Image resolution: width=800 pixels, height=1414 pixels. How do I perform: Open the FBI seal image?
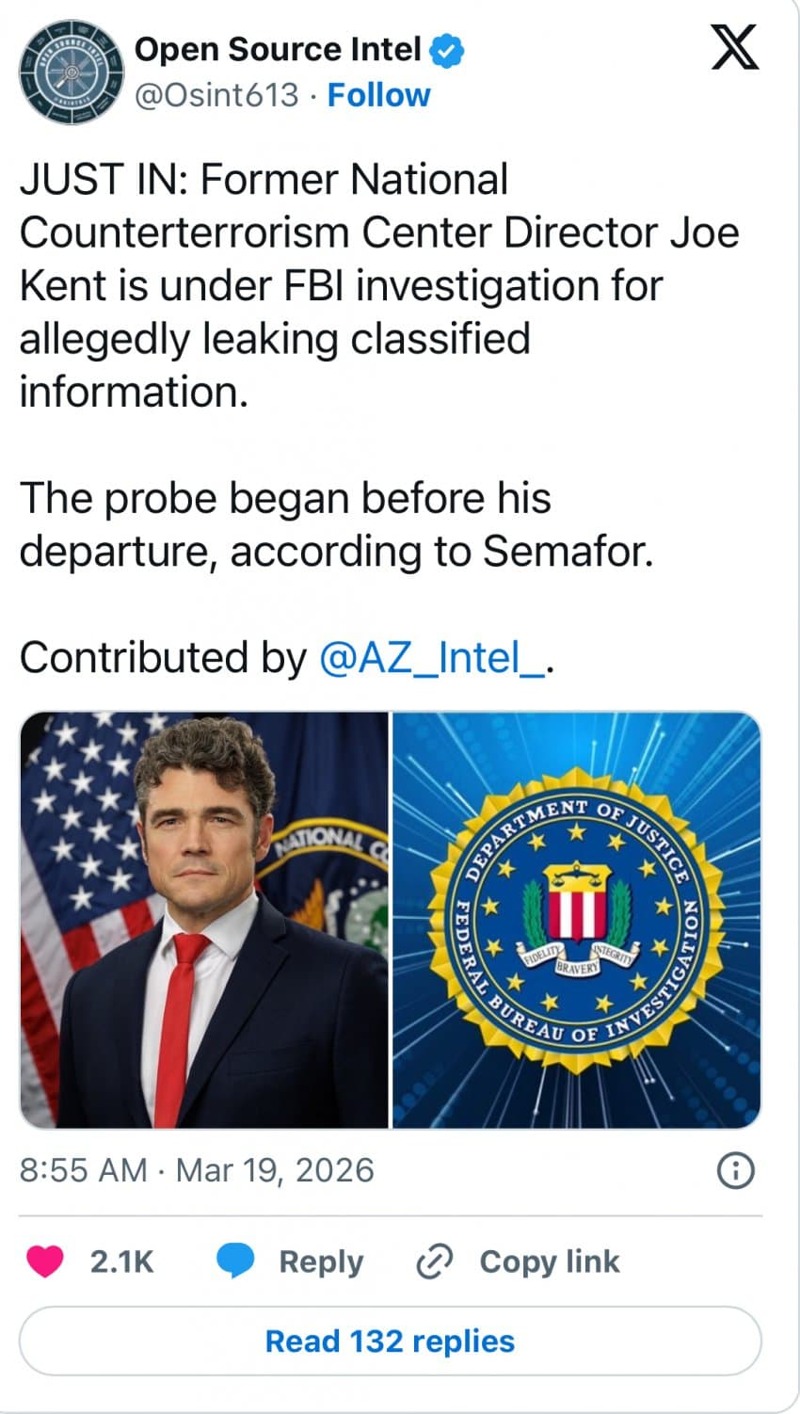coord(576,920)
